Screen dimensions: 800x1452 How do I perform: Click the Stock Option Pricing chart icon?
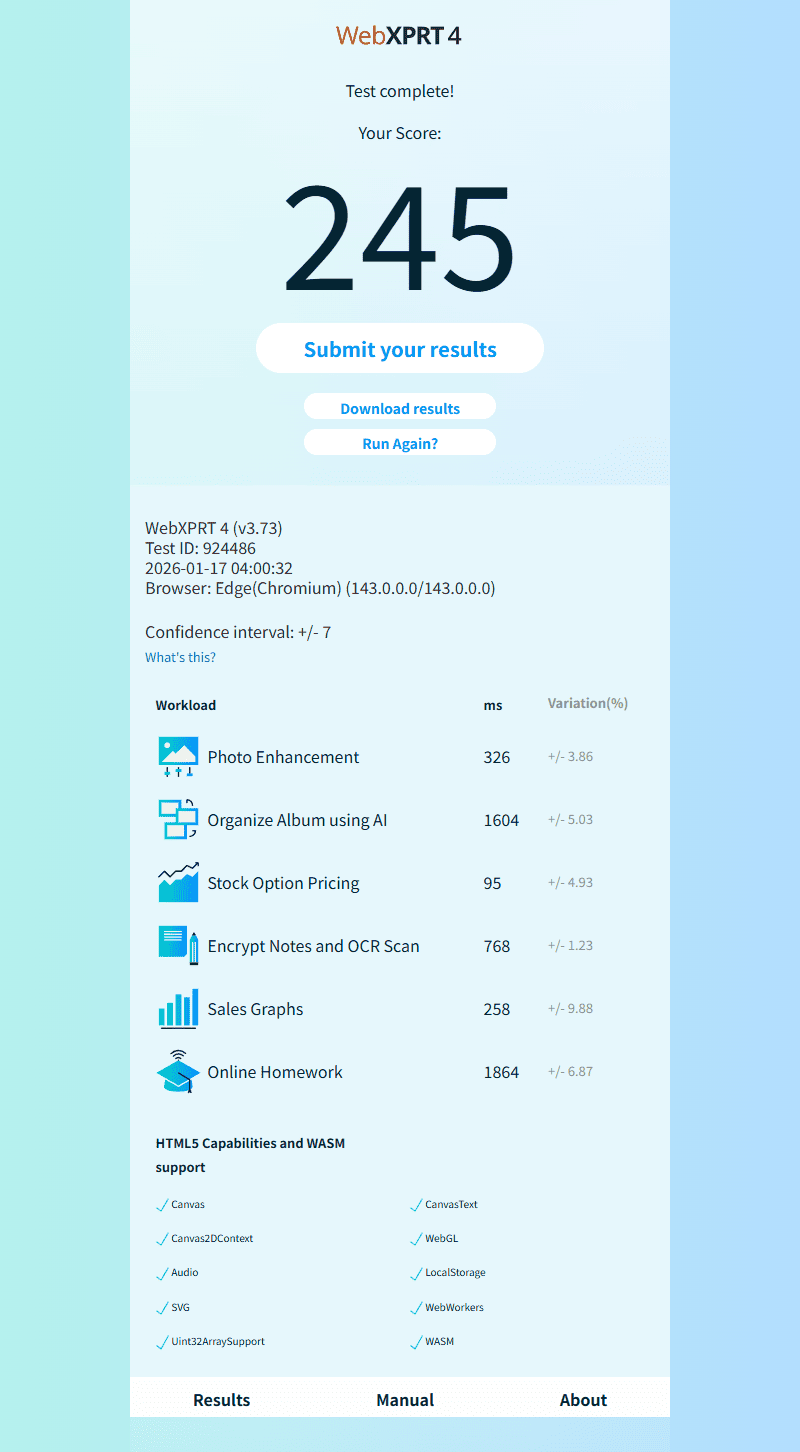(178, 883)
